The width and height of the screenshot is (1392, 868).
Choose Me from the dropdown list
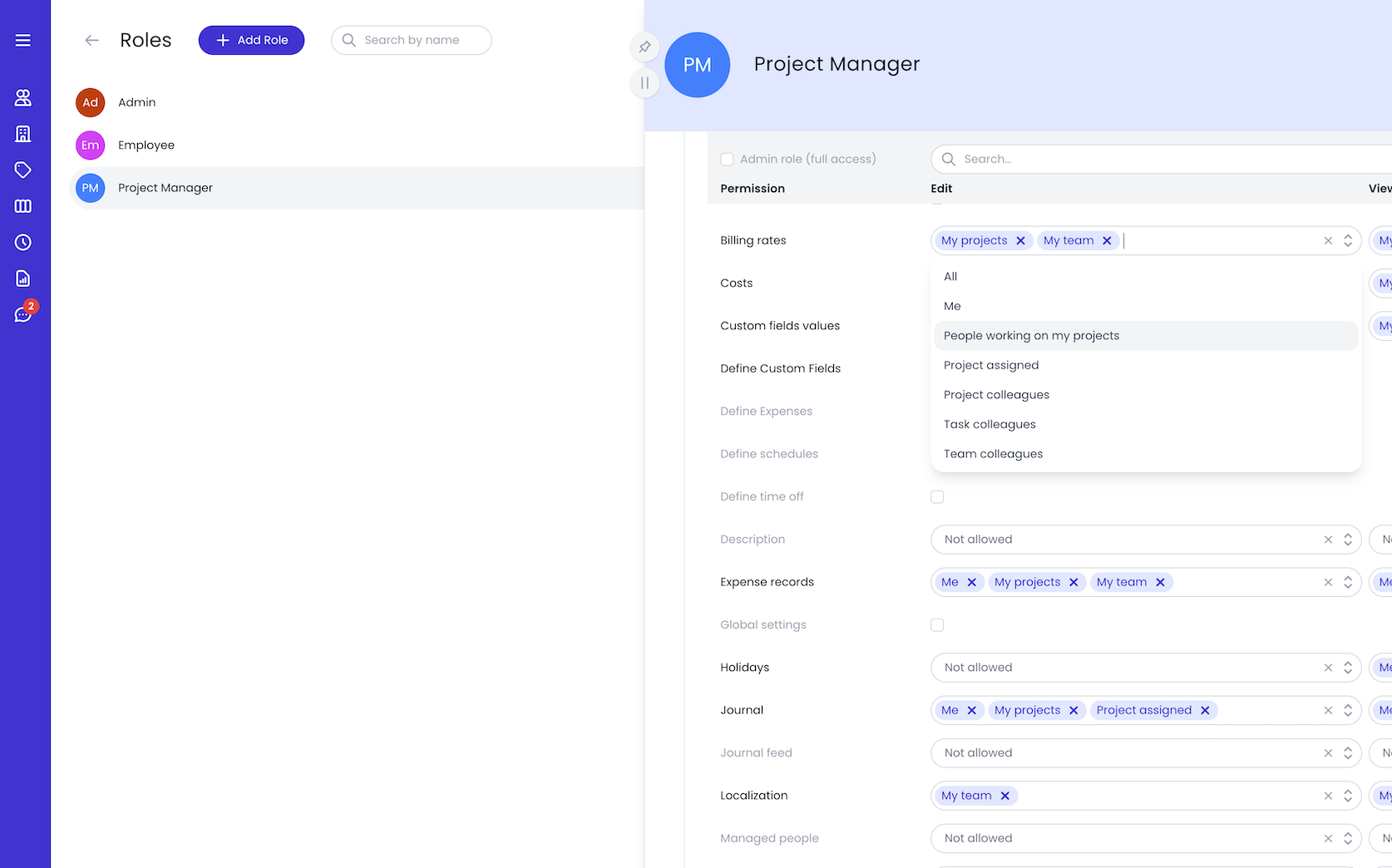(x=1146, y=306)
